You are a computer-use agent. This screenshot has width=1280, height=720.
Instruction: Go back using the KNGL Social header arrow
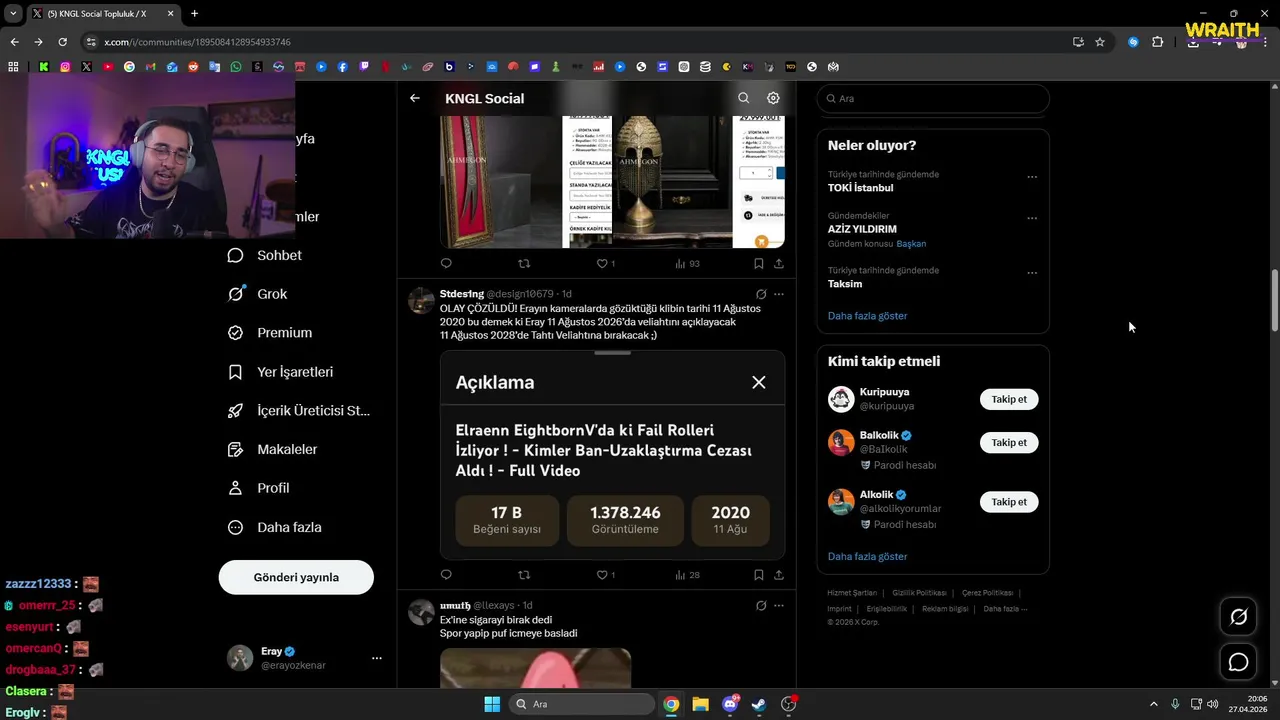415,98
